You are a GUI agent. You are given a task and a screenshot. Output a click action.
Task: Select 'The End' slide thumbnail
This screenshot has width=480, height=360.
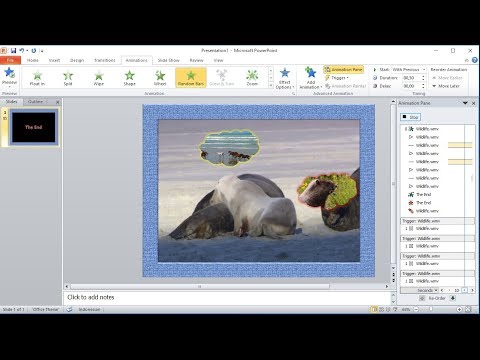33,127
